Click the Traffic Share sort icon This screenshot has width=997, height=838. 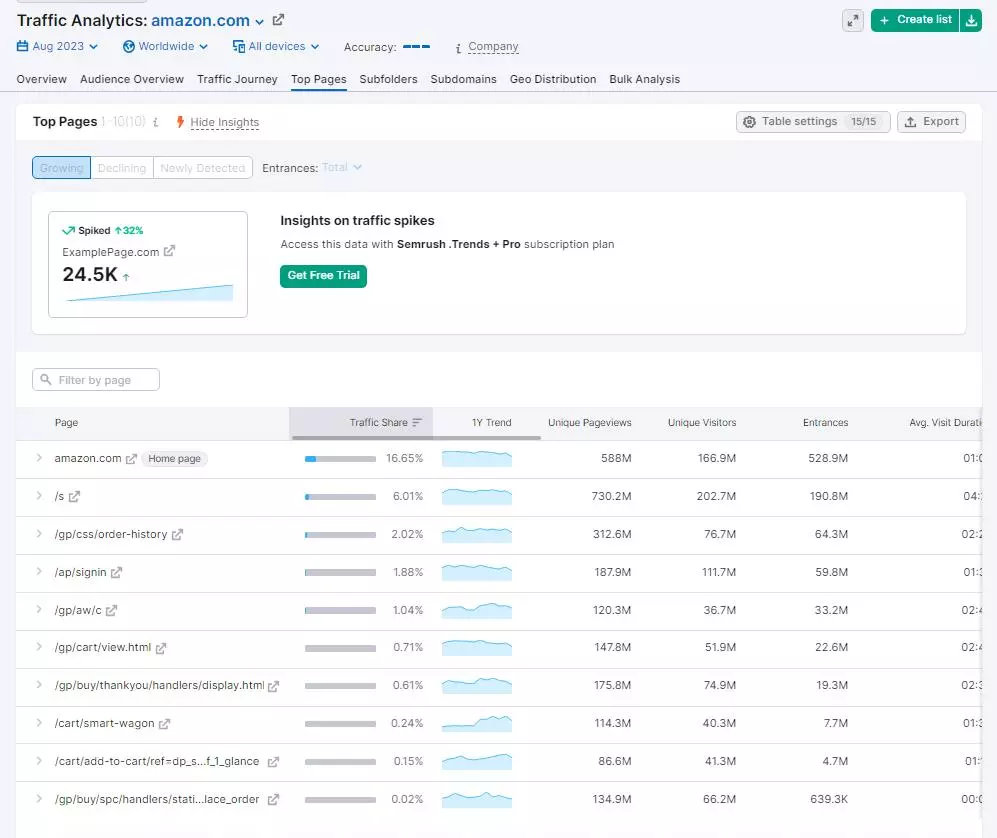[417, 422]
